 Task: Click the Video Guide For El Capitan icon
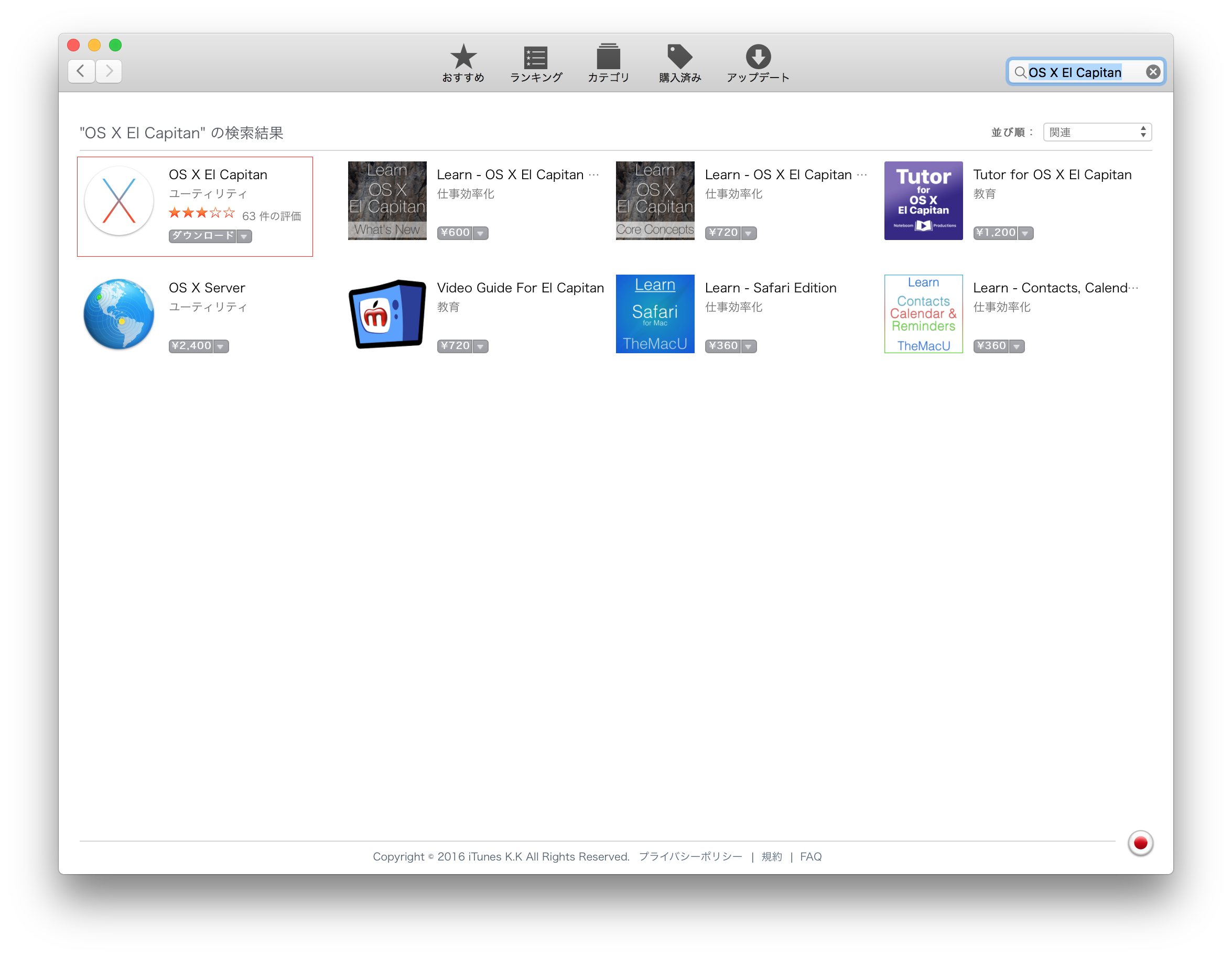[x=387, y=313]
